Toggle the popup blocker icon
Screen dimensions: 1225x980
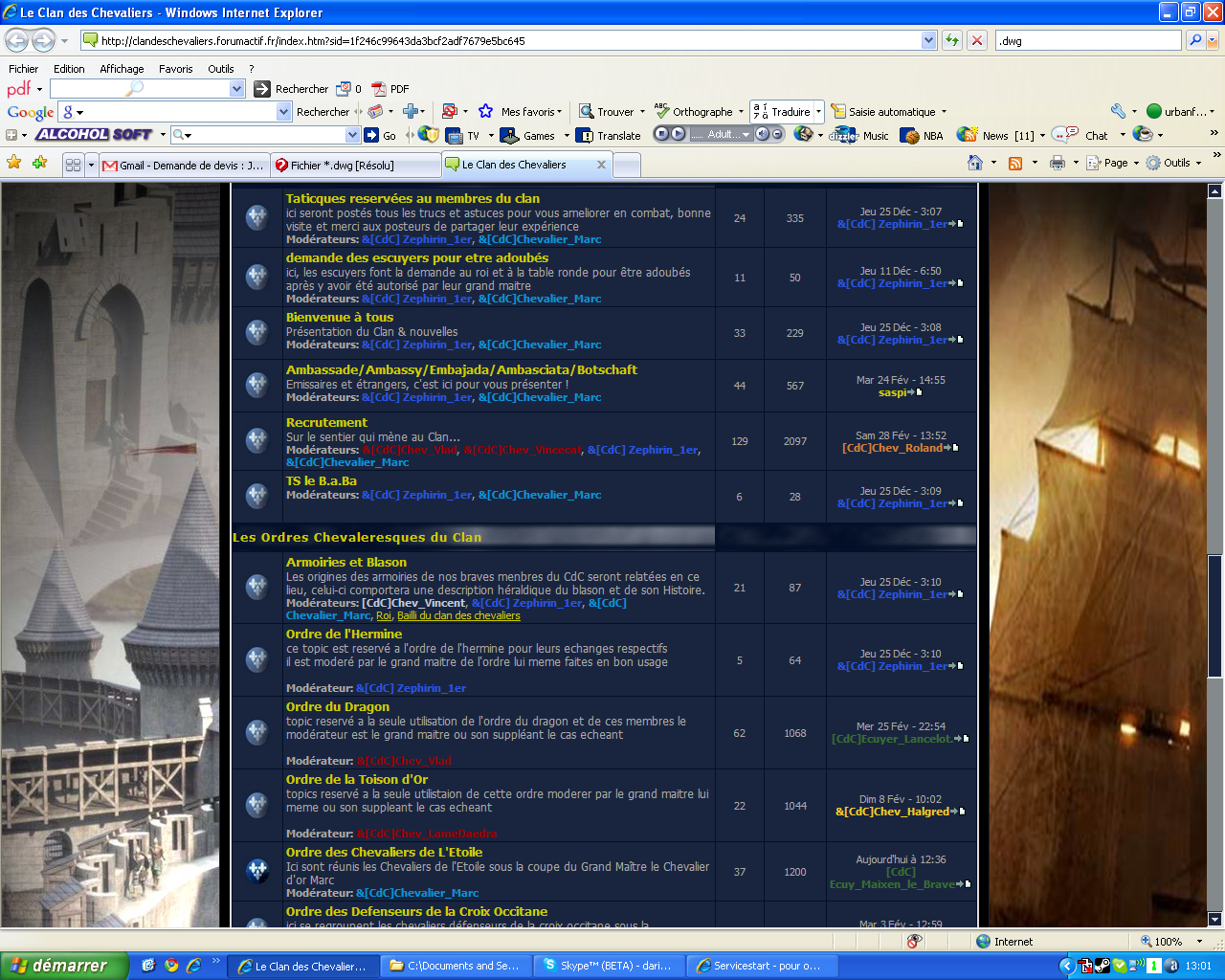449,111
